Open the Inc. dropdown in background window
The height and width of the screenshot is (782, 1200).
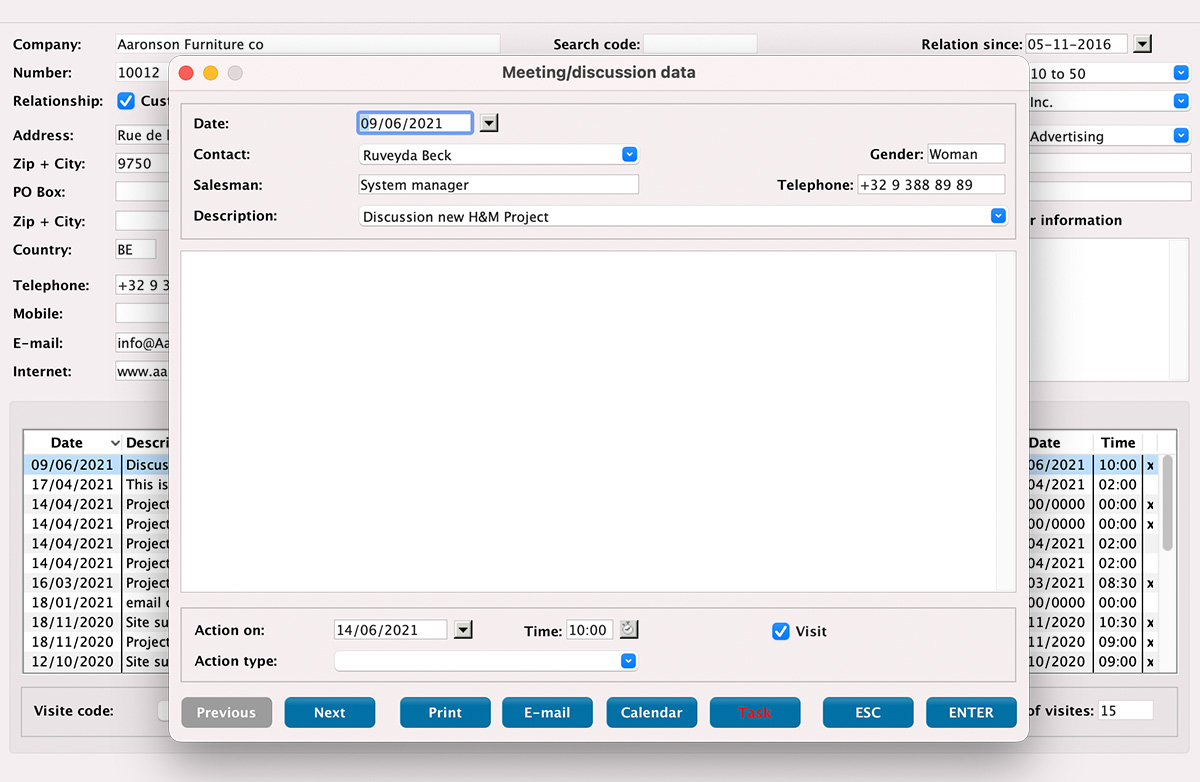(1181, 101)
